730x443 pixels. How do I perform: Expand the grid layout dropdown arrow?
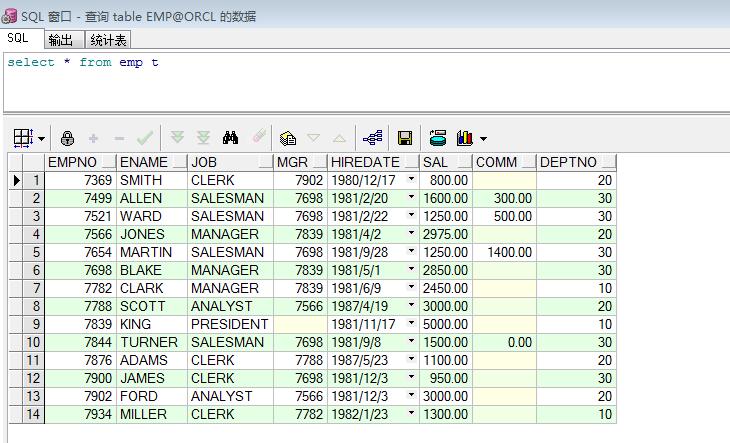[x=41, y=139]
